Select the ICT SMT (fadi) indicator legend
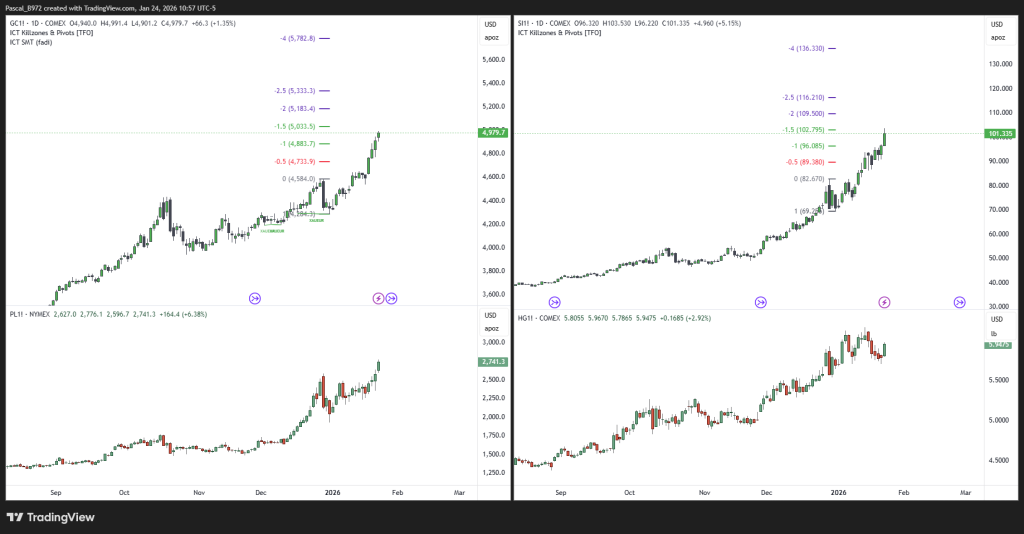The height and width of the screenshot is (534, 1024). 31,42
